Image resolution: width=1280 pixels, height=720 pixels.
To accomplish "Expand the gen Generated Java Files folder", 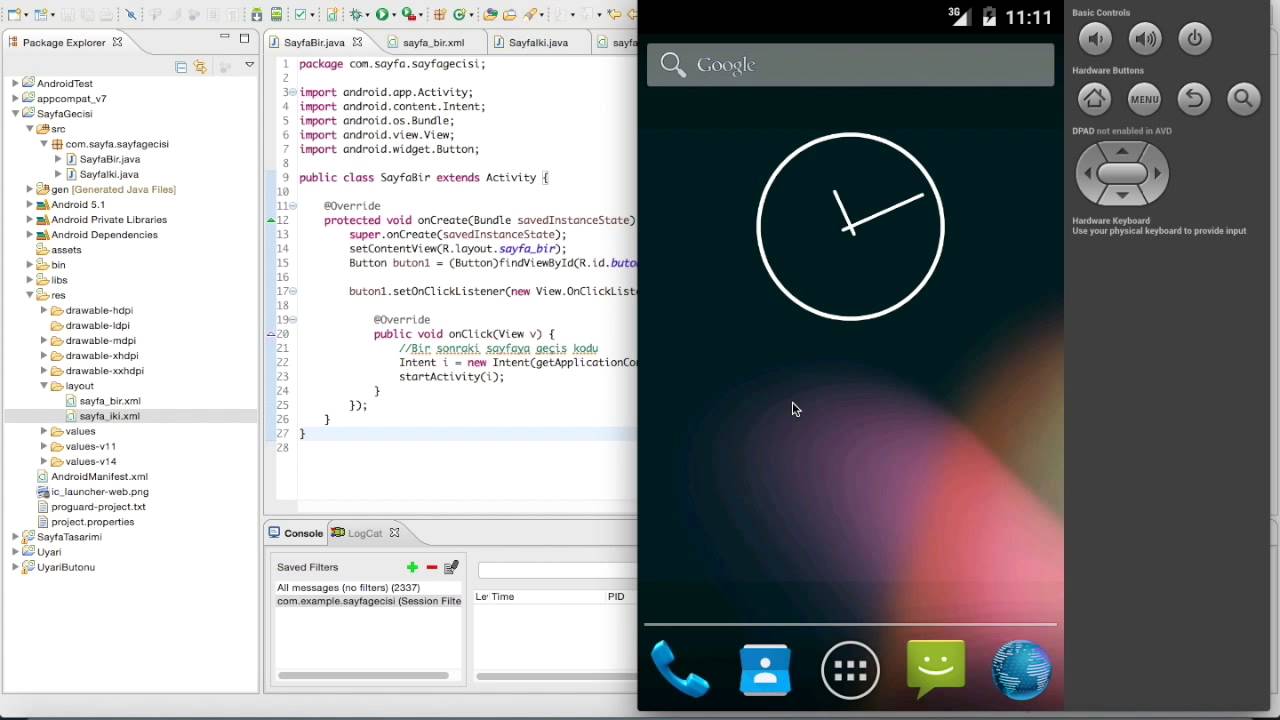I will pyautogui.click(x=30, y=189).
